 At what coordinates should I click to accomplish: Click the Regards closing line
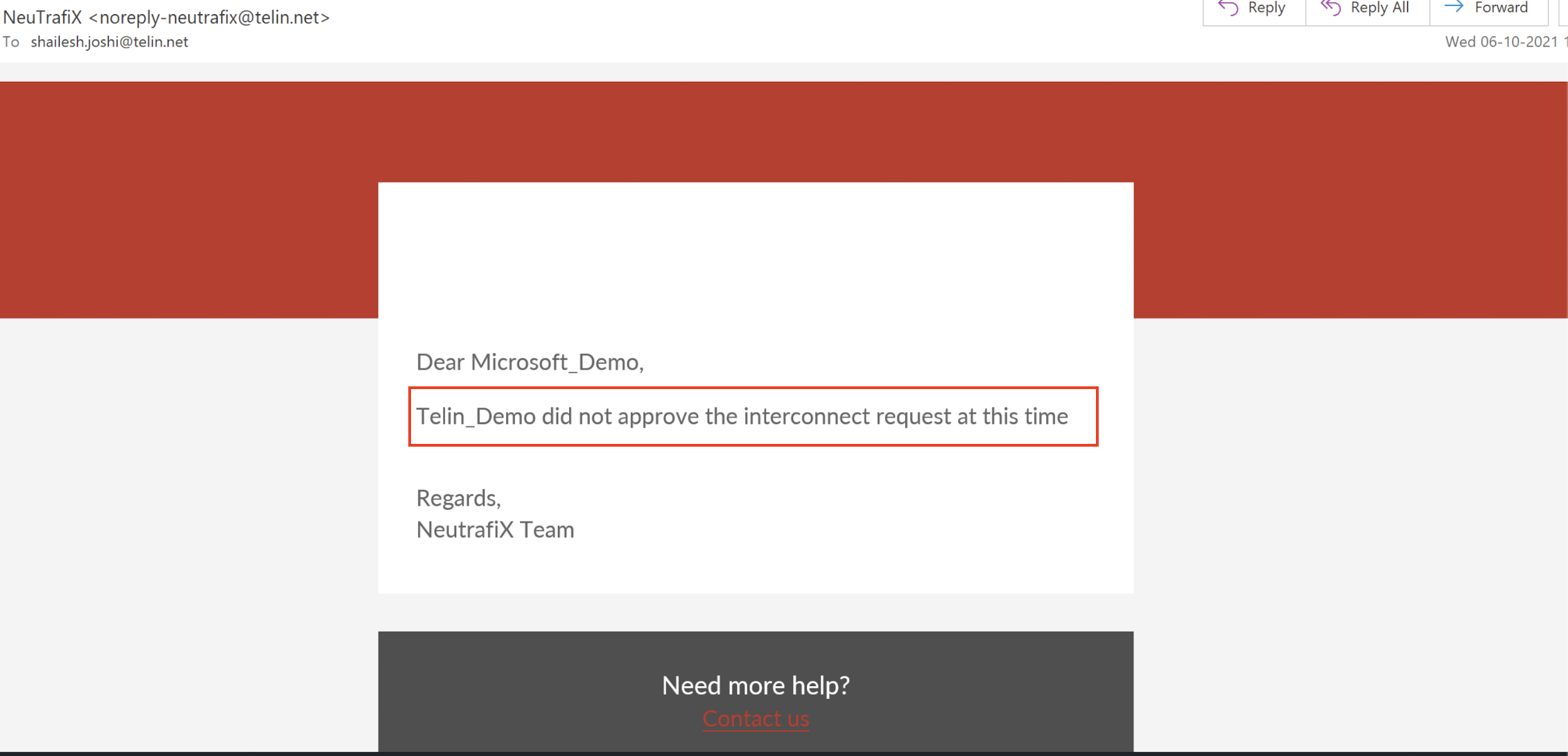point(458,498)
